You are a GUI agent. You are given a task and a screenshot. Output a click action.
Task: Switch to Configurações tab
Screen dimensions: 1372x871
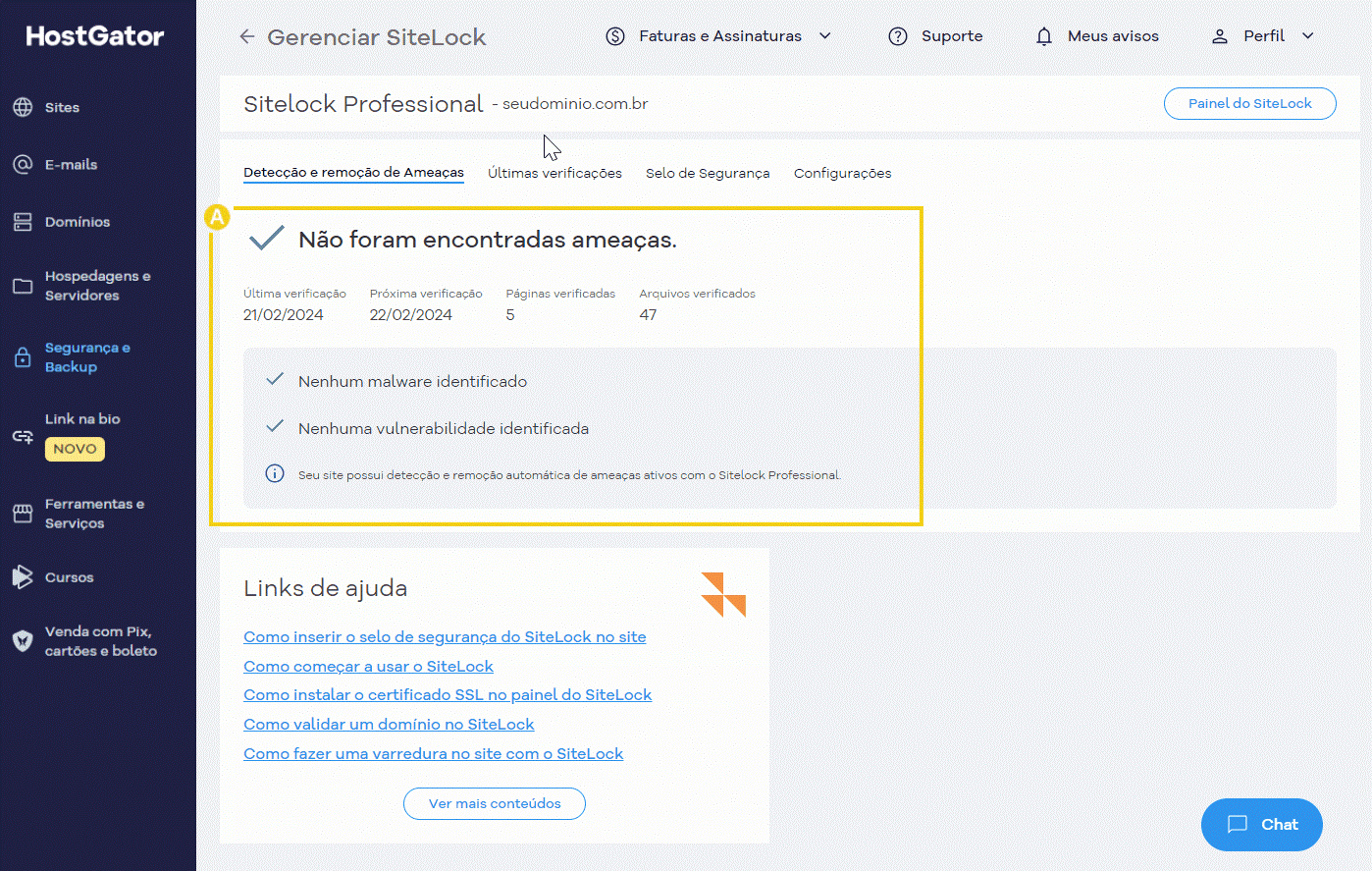(842, 173)
